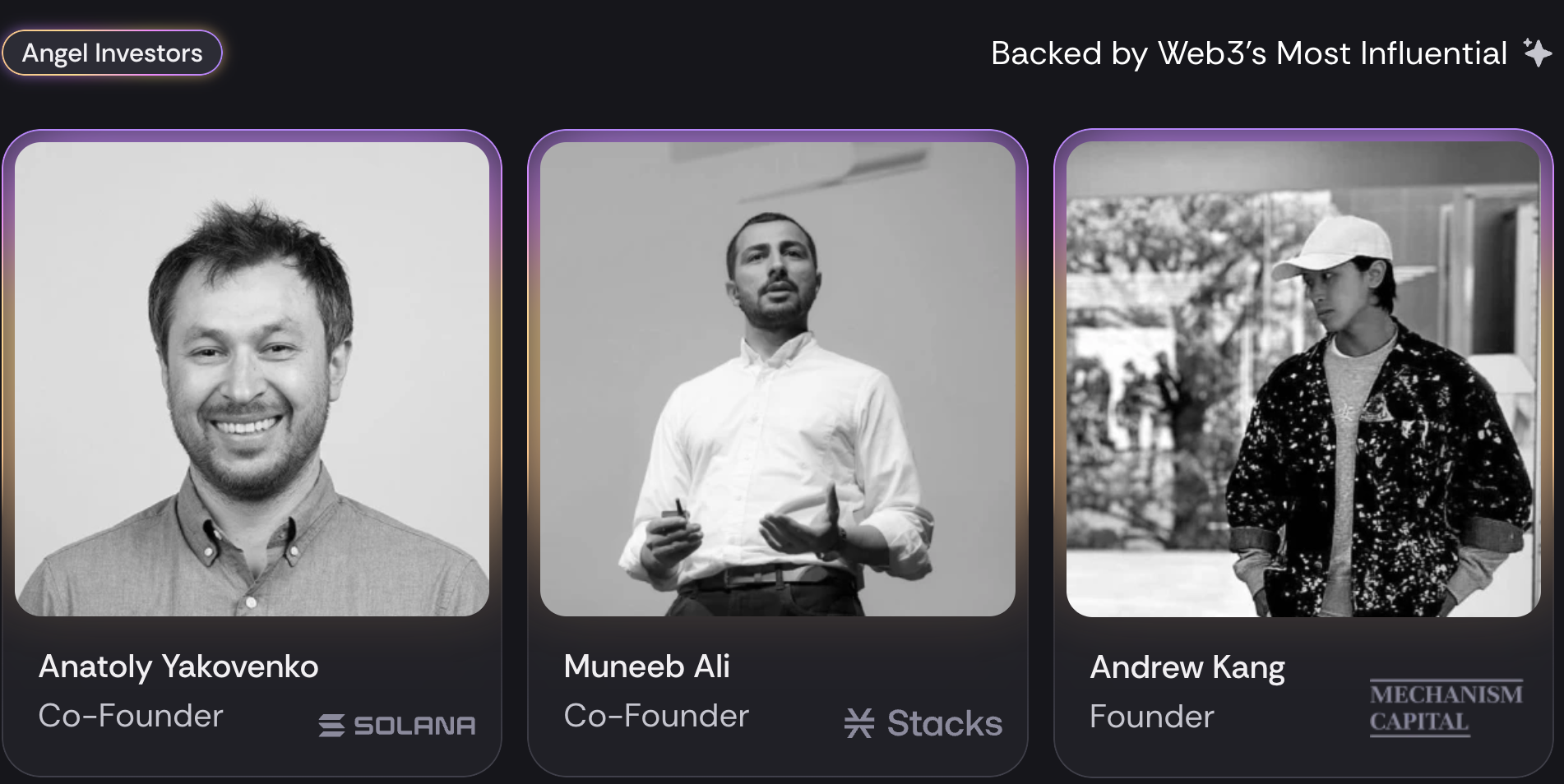Open Anatoly Yakovenko's portrait photo

point(252,379)
